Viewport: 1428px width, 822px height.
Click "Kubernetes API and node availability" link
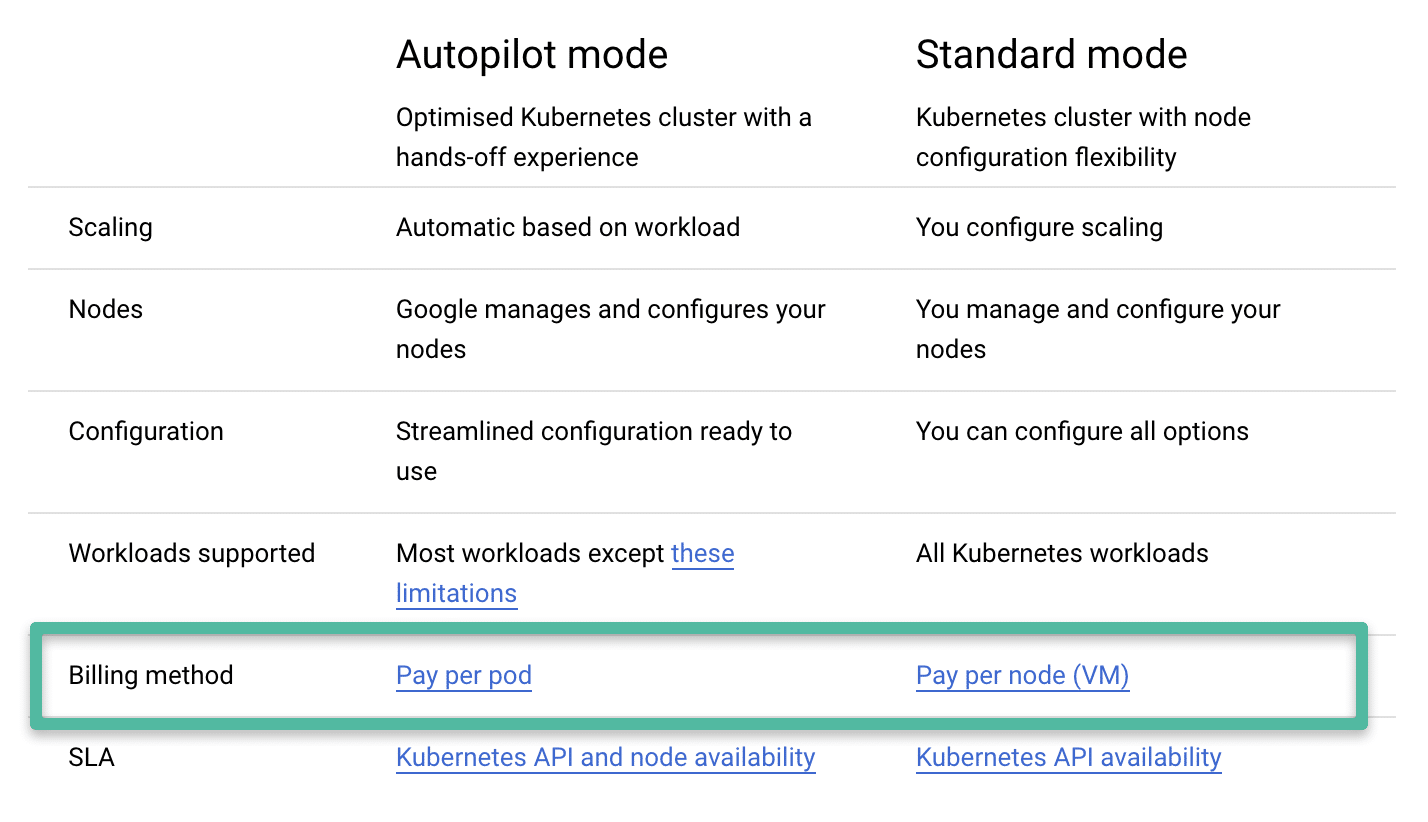pos(605,757)
